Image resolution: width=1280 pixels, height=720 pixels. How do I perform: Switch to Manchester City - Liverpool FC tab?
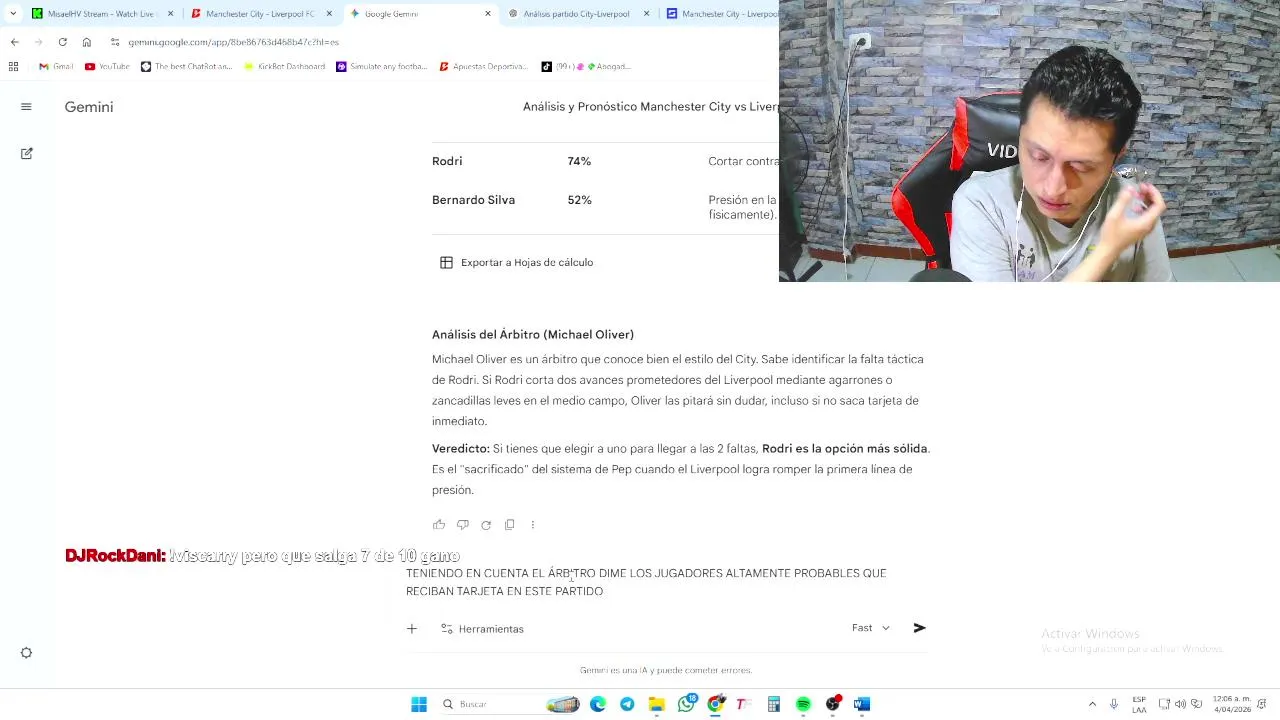click(x=259, y=14)
